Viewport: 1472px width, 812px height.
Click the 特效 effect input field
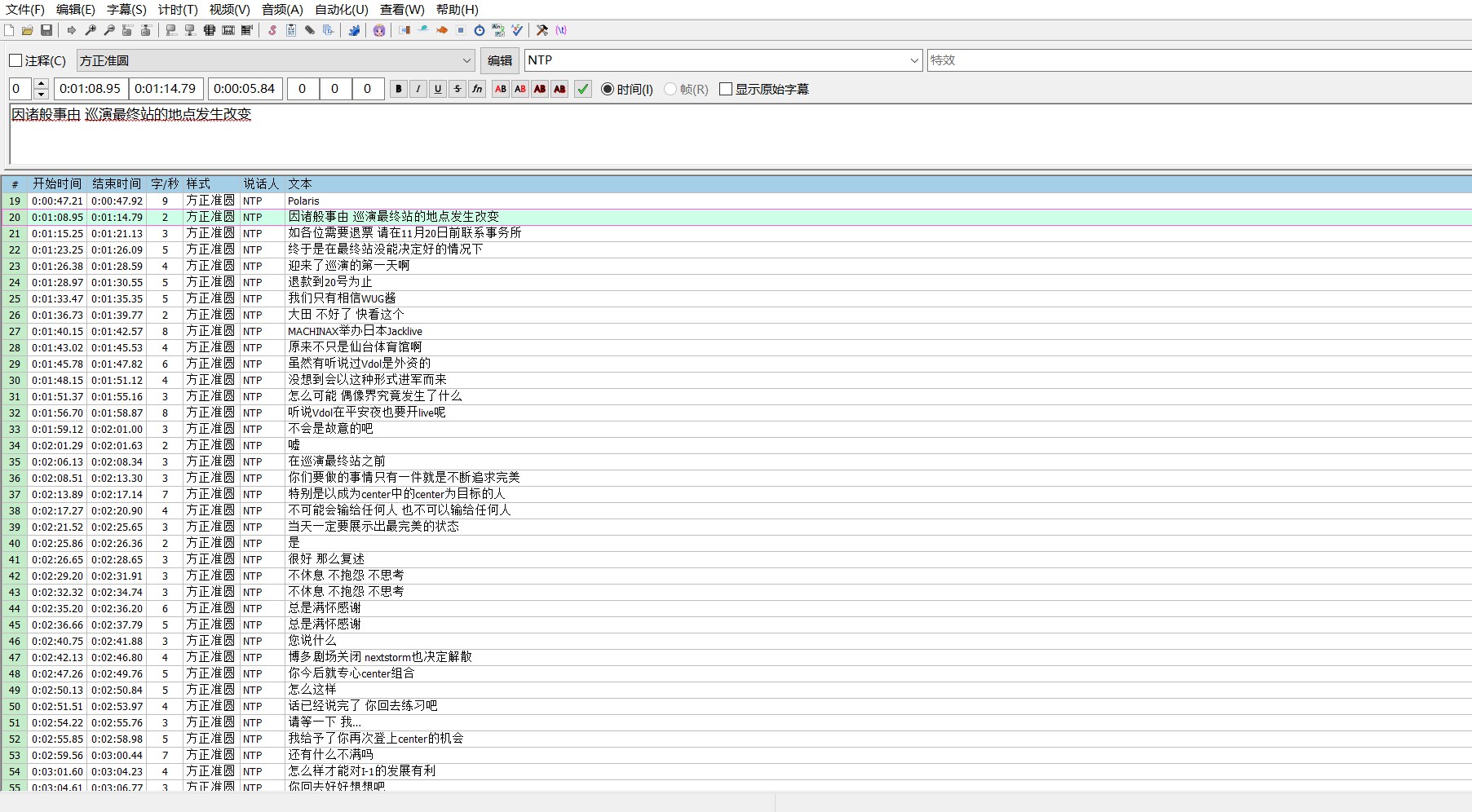click(1199, 60)
